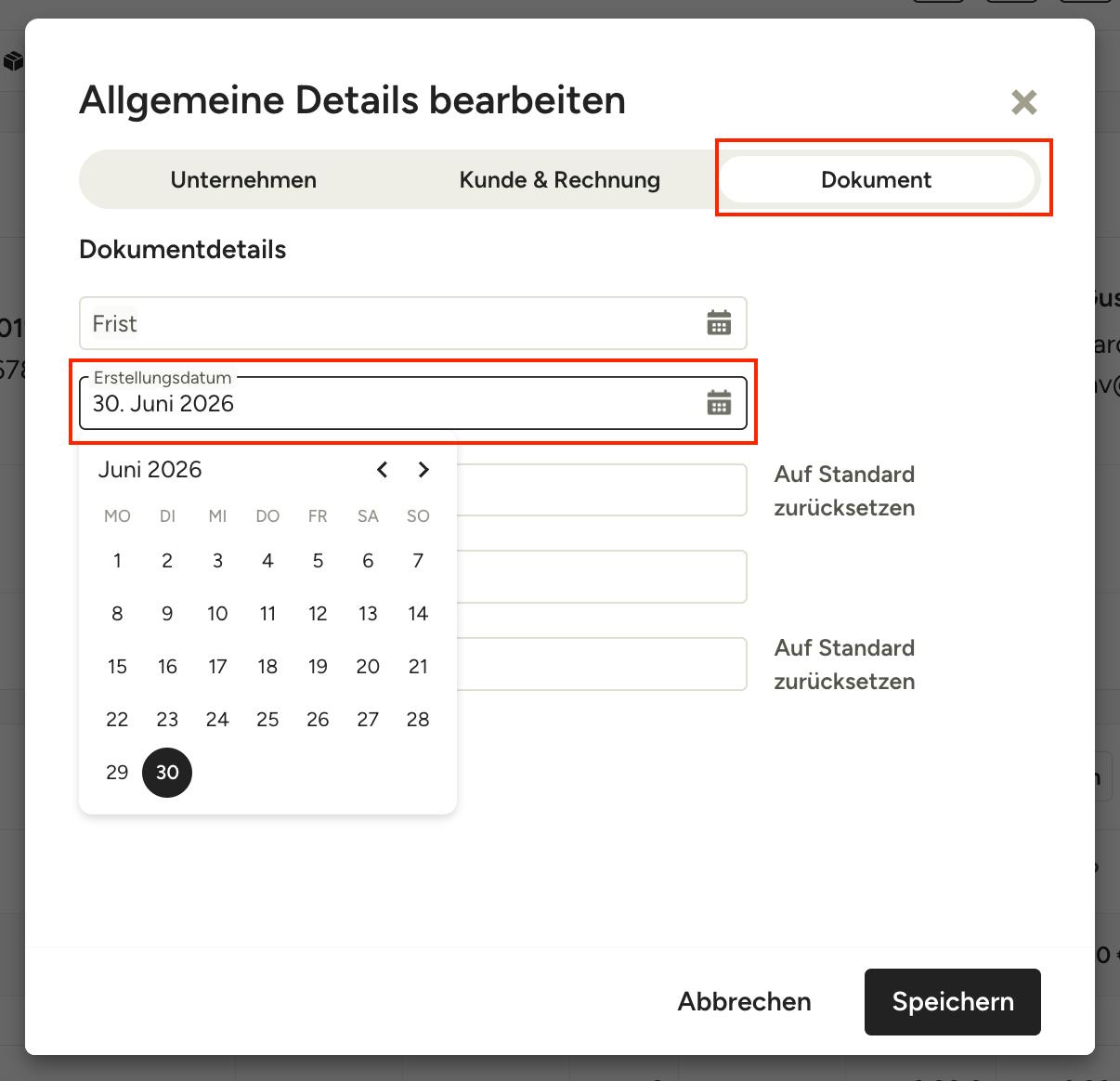Choose June 1 in the date picker
1120x1081 pixels.
(x=117, y=561)
